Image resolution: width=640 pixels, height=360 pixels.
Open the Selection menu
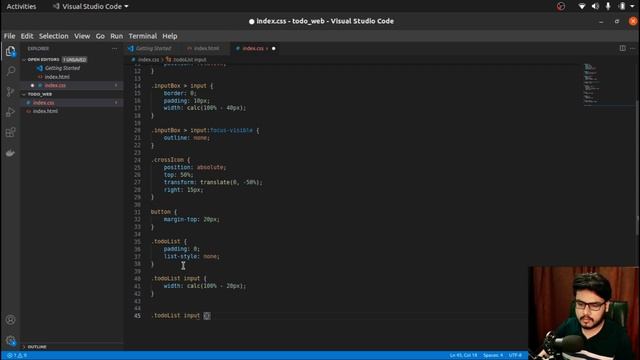coord(53,36)
